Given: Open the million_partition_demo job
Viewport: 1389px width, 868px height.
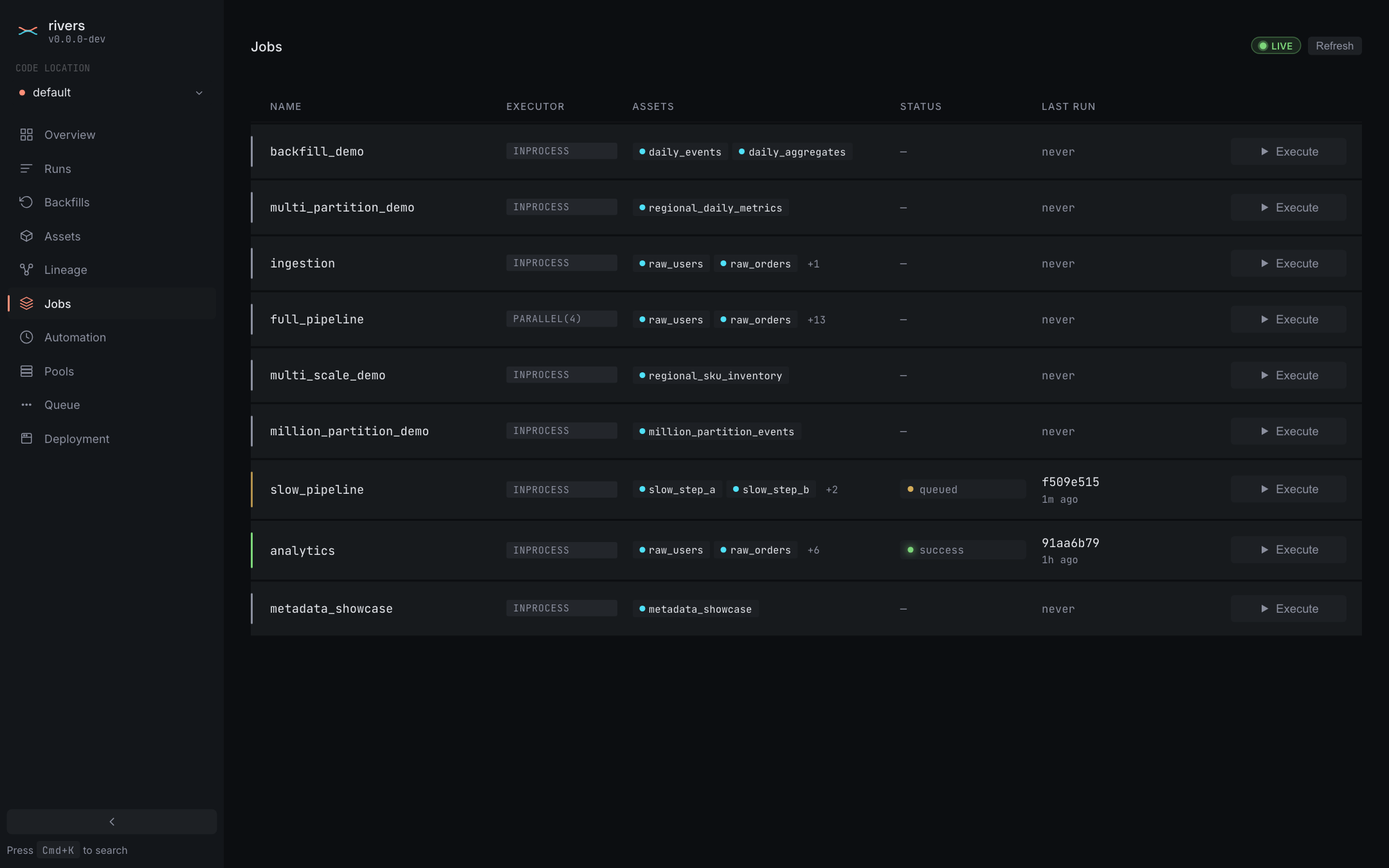Looking at the screenshot, I should coord(349,431).
